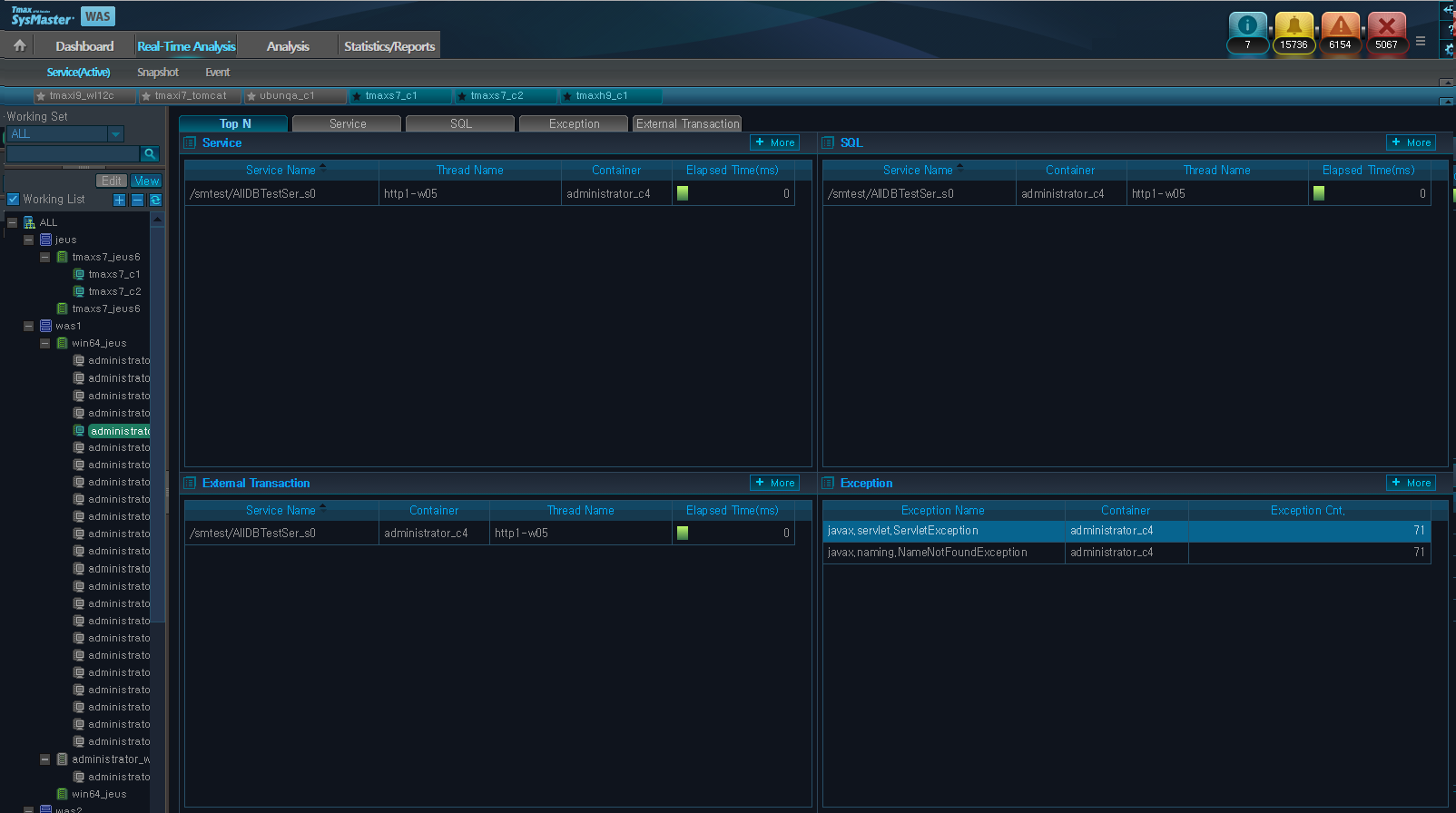This screenshot has height=813, width=1456.
Task: Select the Top N tab
Action: pos(234,123)
